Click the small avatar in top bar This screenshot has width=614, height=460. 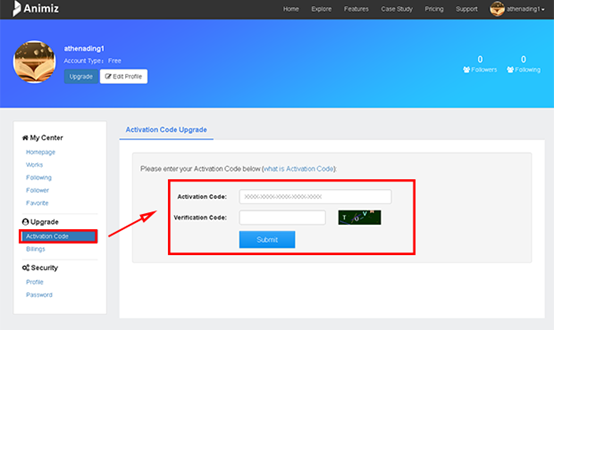(497, 9)
